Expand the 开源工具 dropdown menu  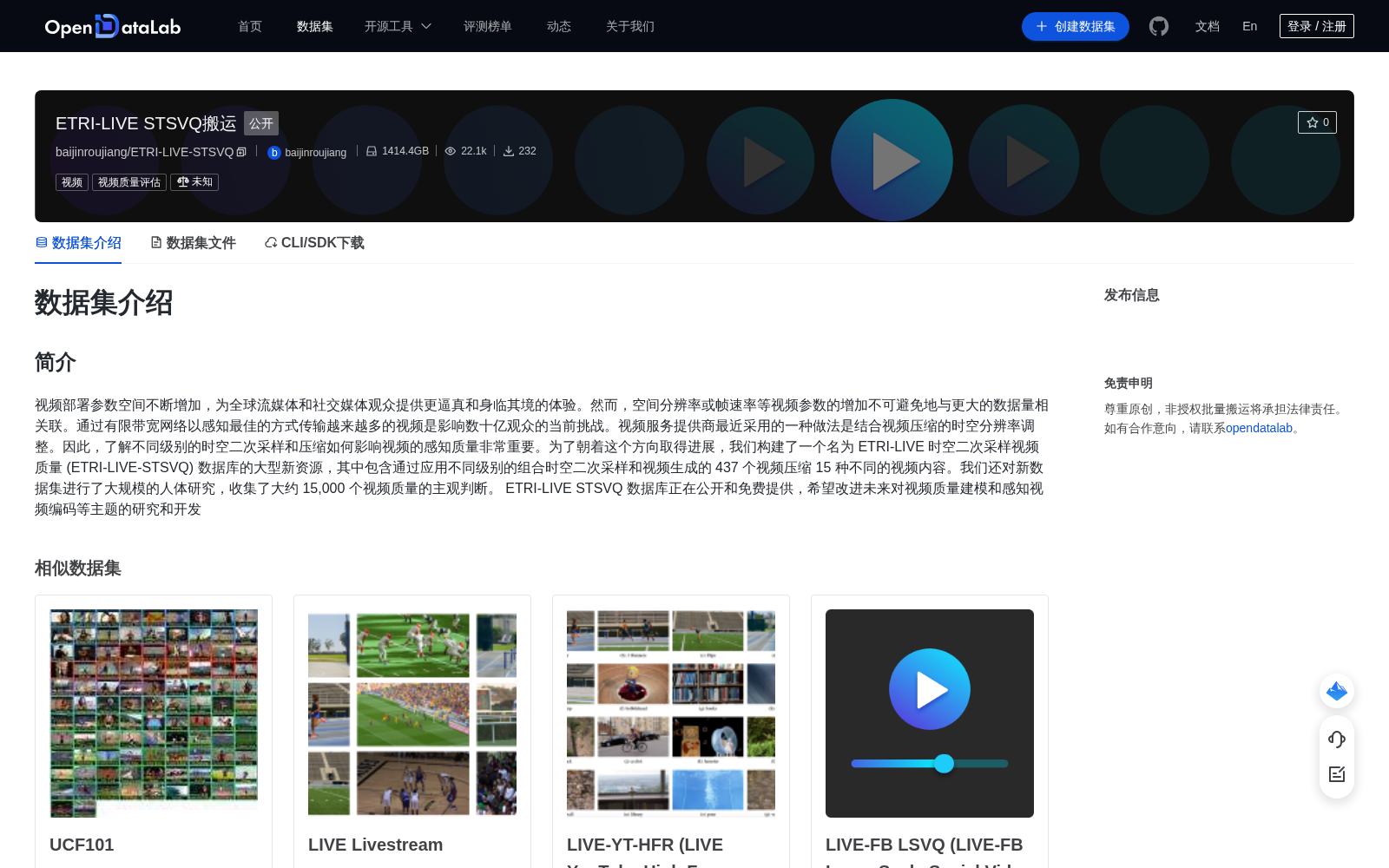point(398,26)
